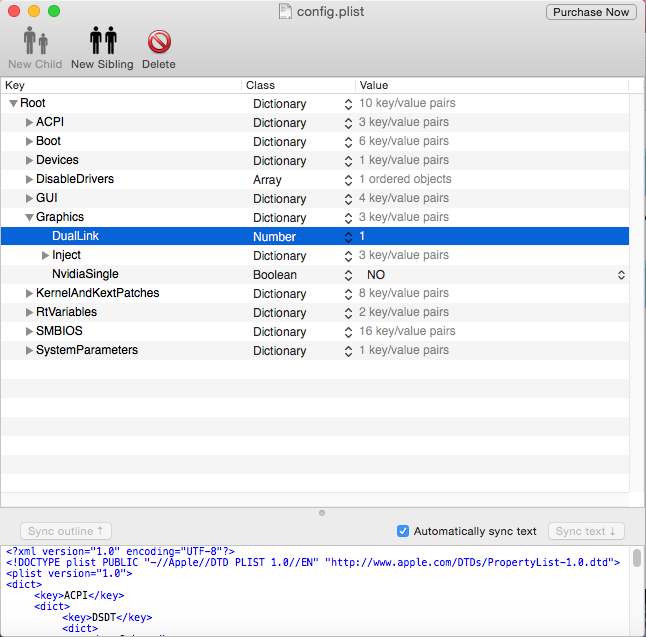Viewport: 646px width, 637px height.
Task: Click the New Child toolbar icon
Action: [35, 42]
